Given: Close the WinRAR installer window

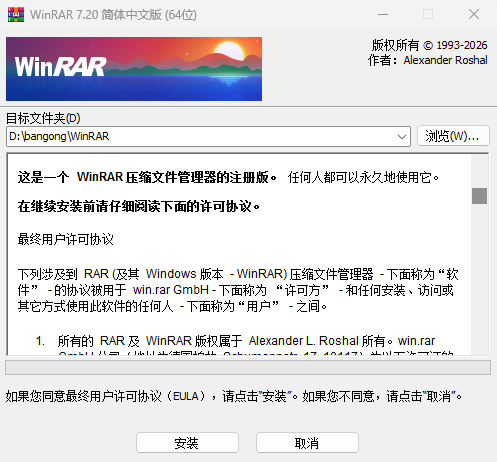Looking at the screenshot, I should (x=474, y=14).
